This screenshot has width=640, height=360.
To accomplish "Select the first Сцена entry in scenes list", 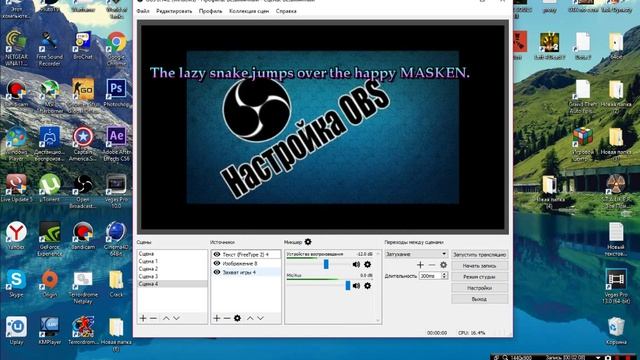I will [x=172, y=253].
